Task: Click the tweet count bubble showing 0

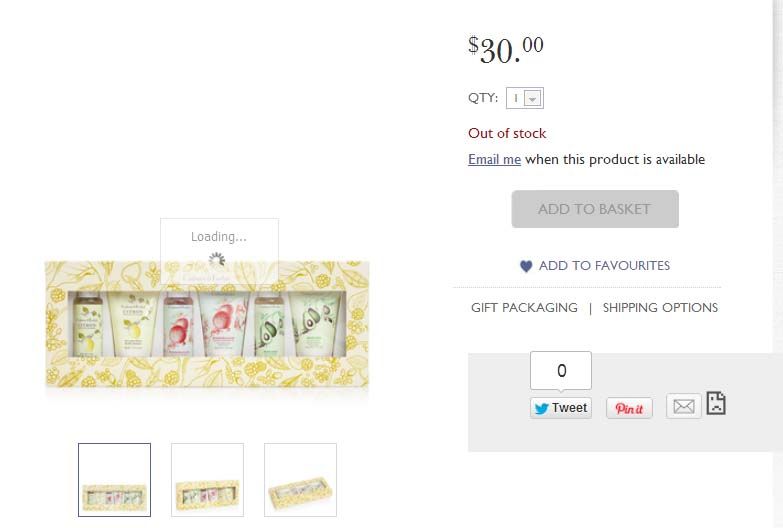Action: (x=561, y=370)
